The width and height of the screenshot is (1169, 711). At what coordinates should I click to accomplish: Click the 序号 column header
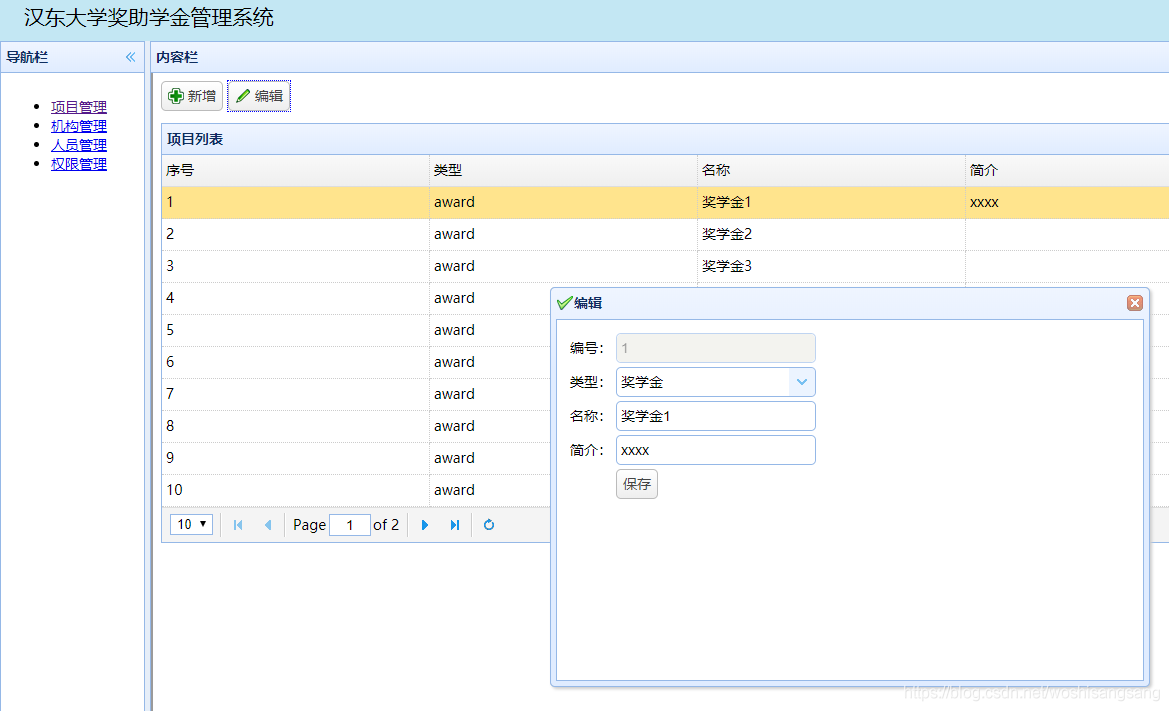tap(295, 171)
